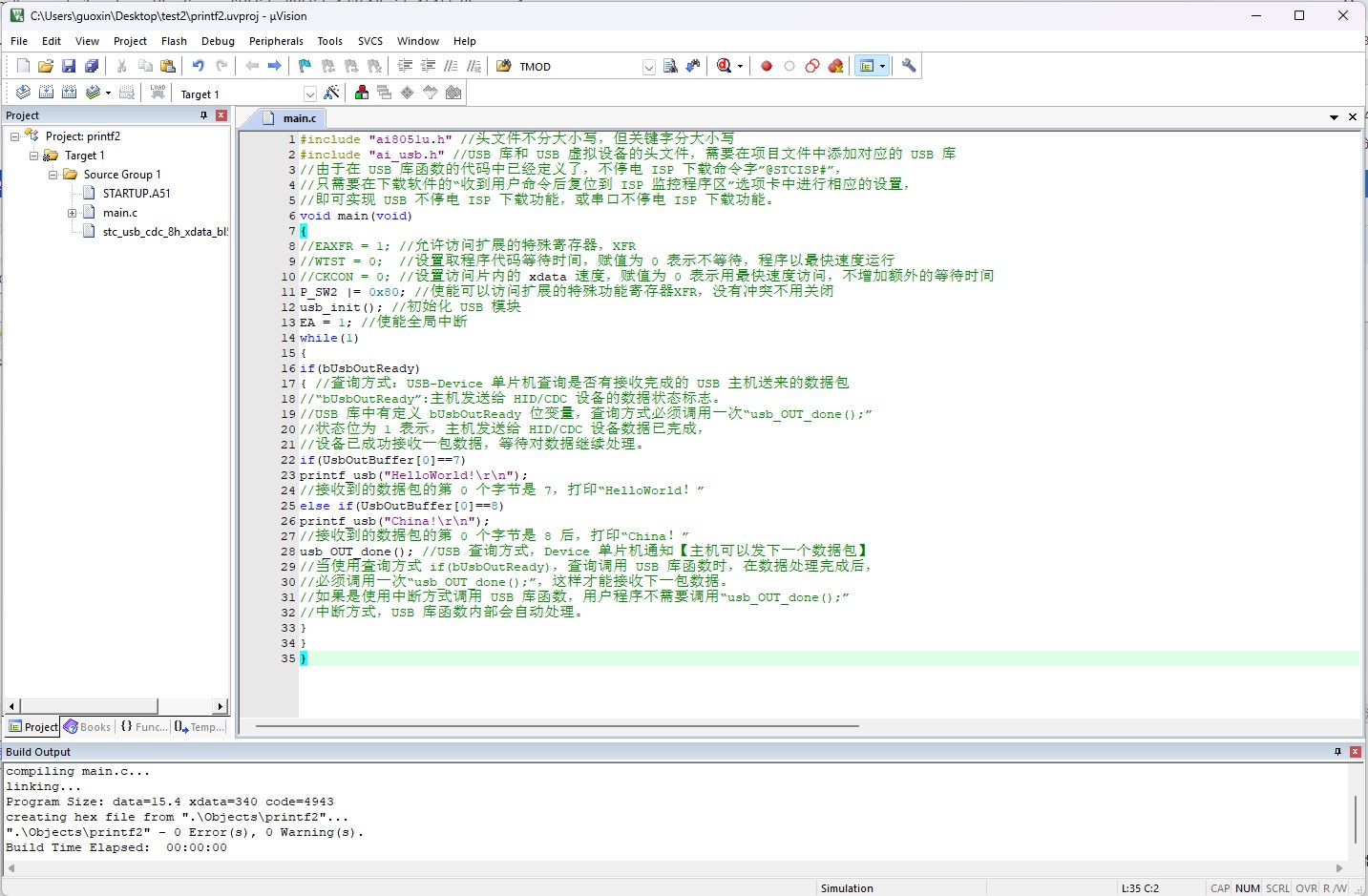Image resolution: width=1368 pixels, height=896 pixels.
Task: Open a file with the folder icon
Action: pyautogui.click(x=45, y=66)
